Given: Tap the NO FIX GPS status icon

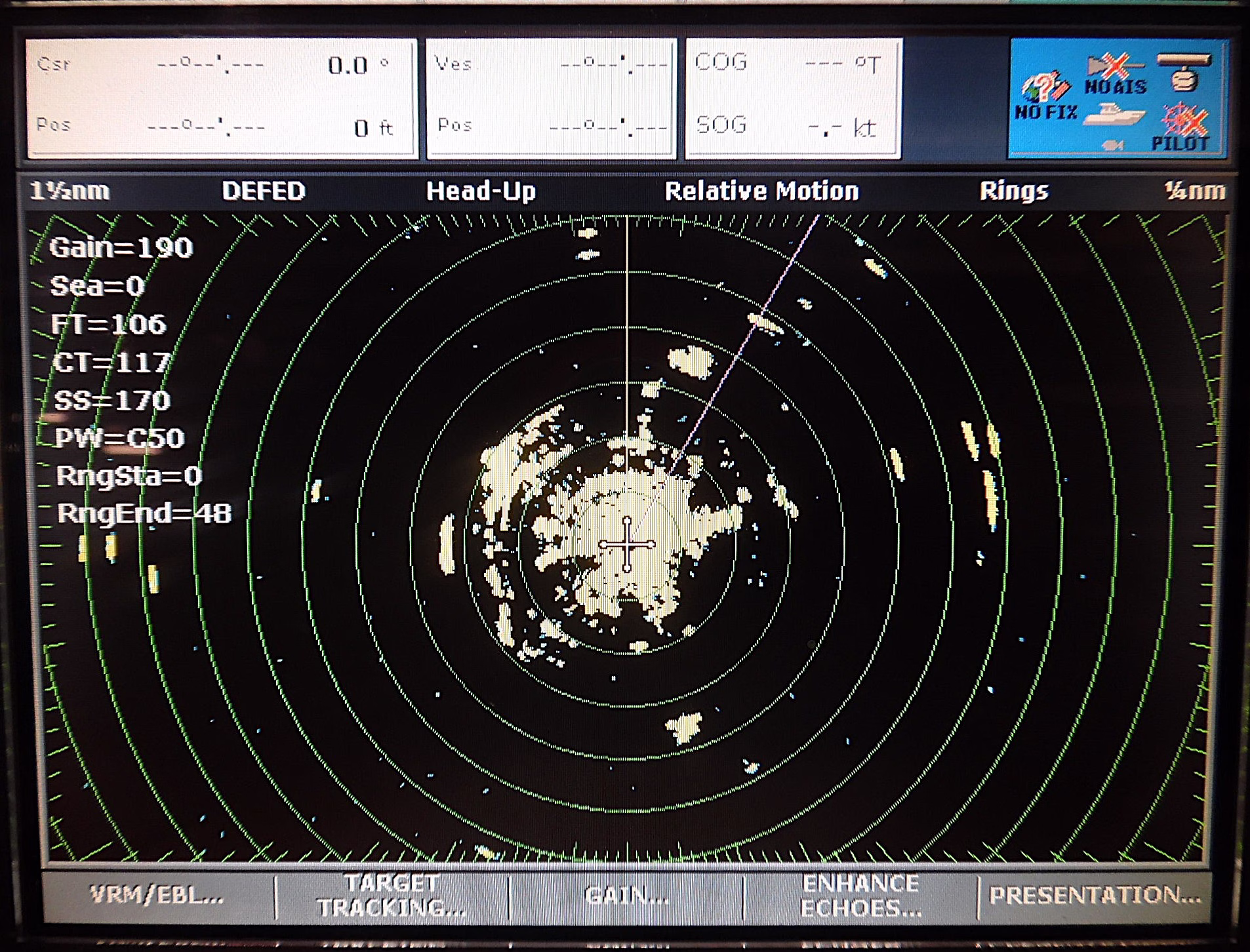Looking at the screenshot, I should coord(1046,97).
